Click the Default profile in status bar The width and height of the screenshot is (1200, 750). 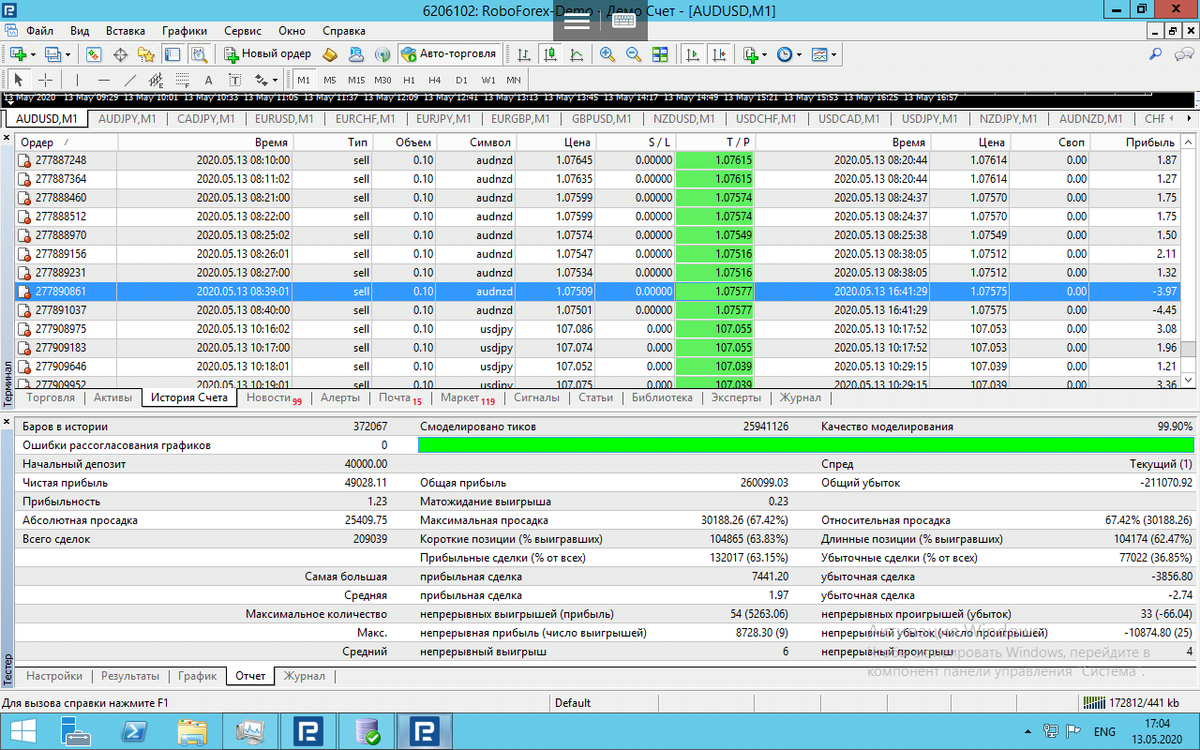click(573, 703)
